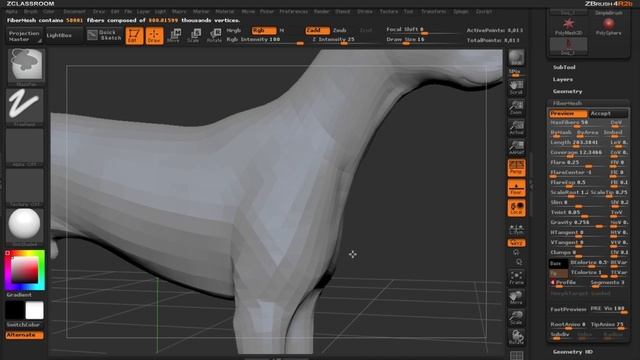Activate the orange Edit mode button
Screen dimensions: 640x360
tap(134, 36)
